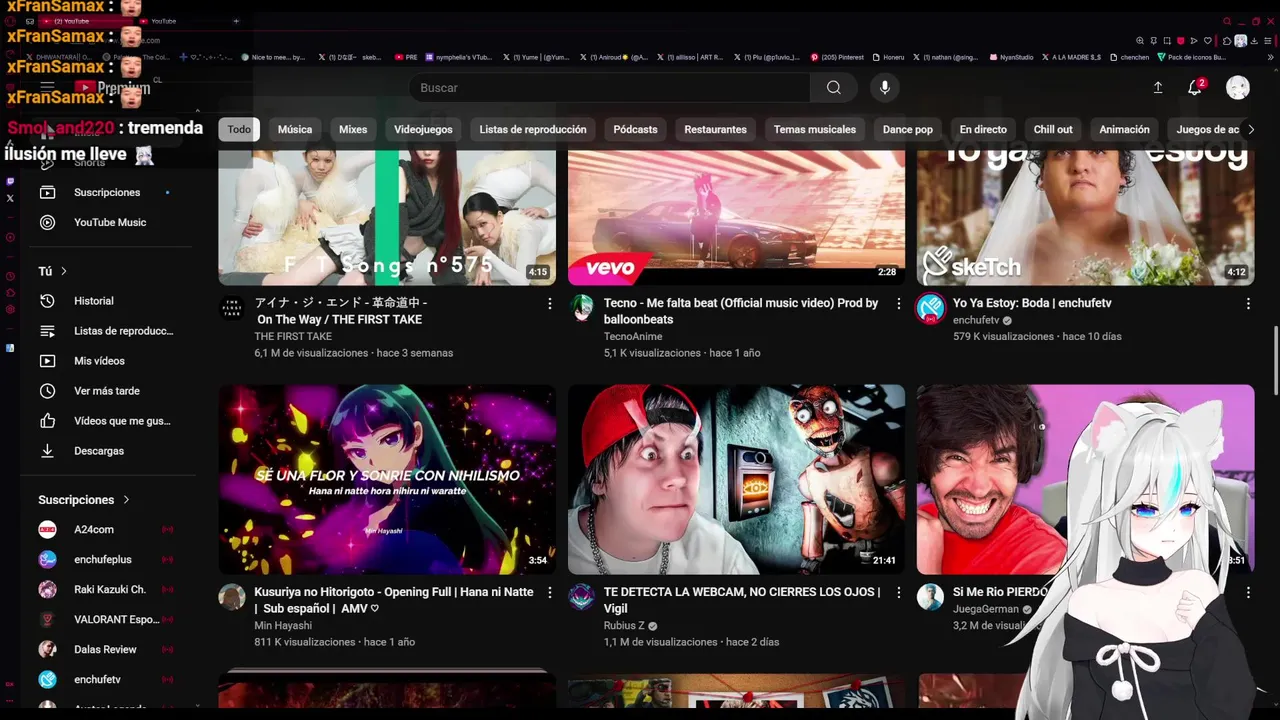1280x720 pixels.
Task: Open the Kusuriya no Hitorigoto Opening title link
Action: 394,600
